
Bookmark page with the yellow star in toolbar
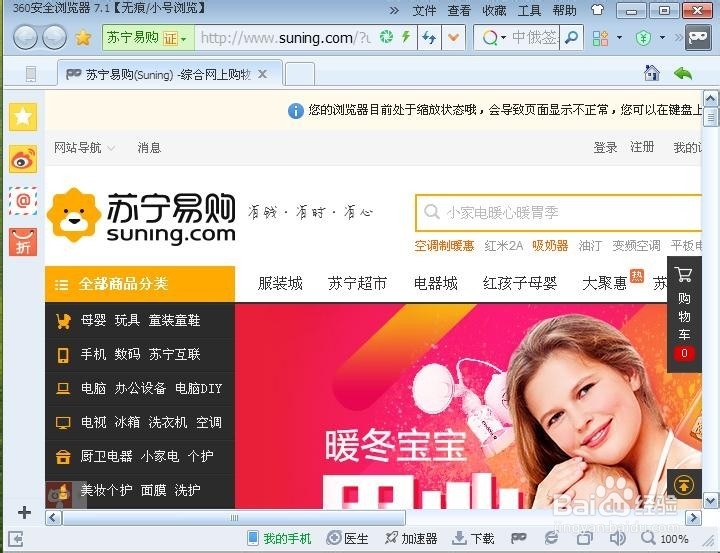(x=83, y=38)
